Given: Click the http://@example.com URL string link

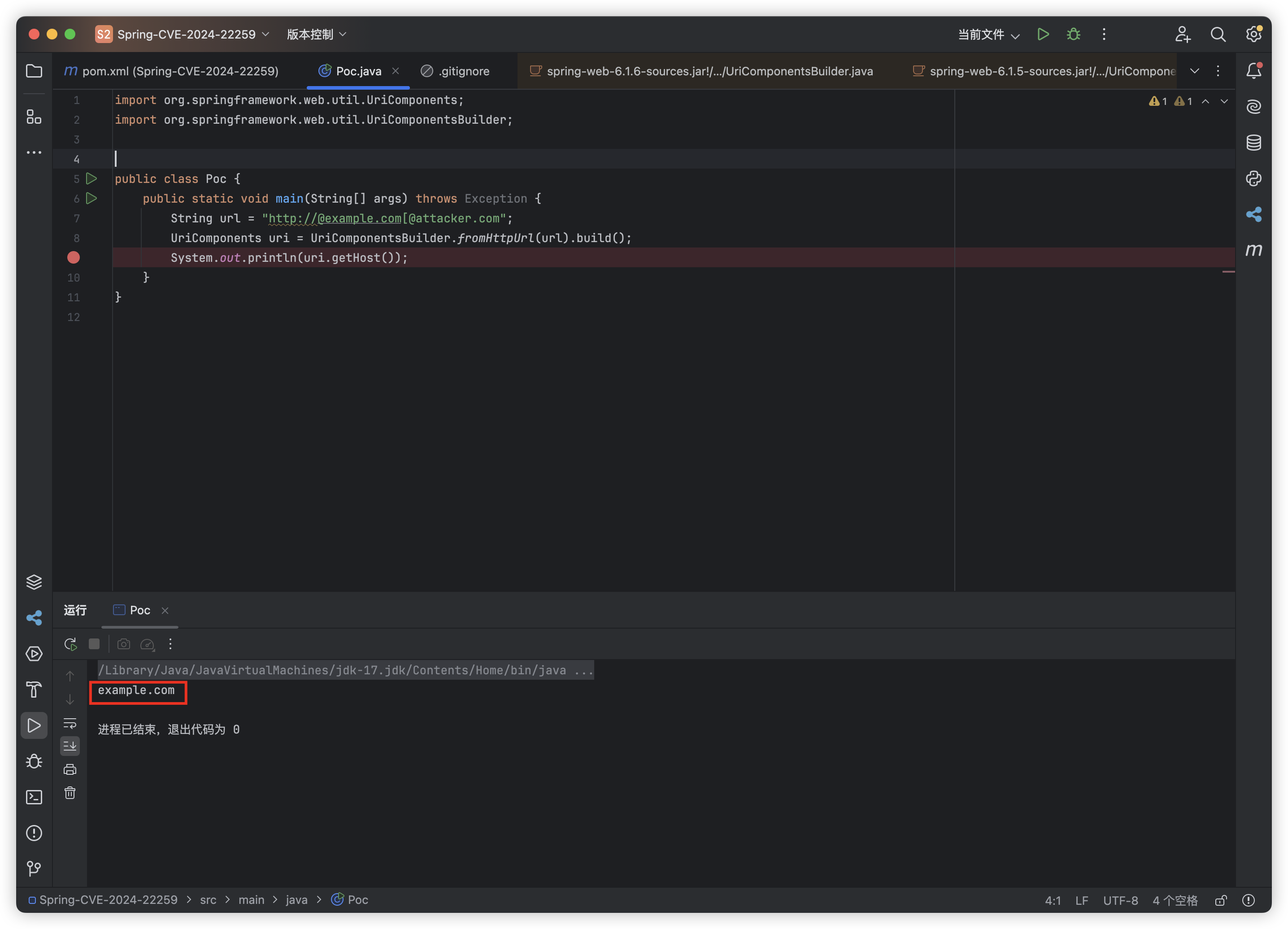Looking at the screenshot, I should tap(335, 219).
